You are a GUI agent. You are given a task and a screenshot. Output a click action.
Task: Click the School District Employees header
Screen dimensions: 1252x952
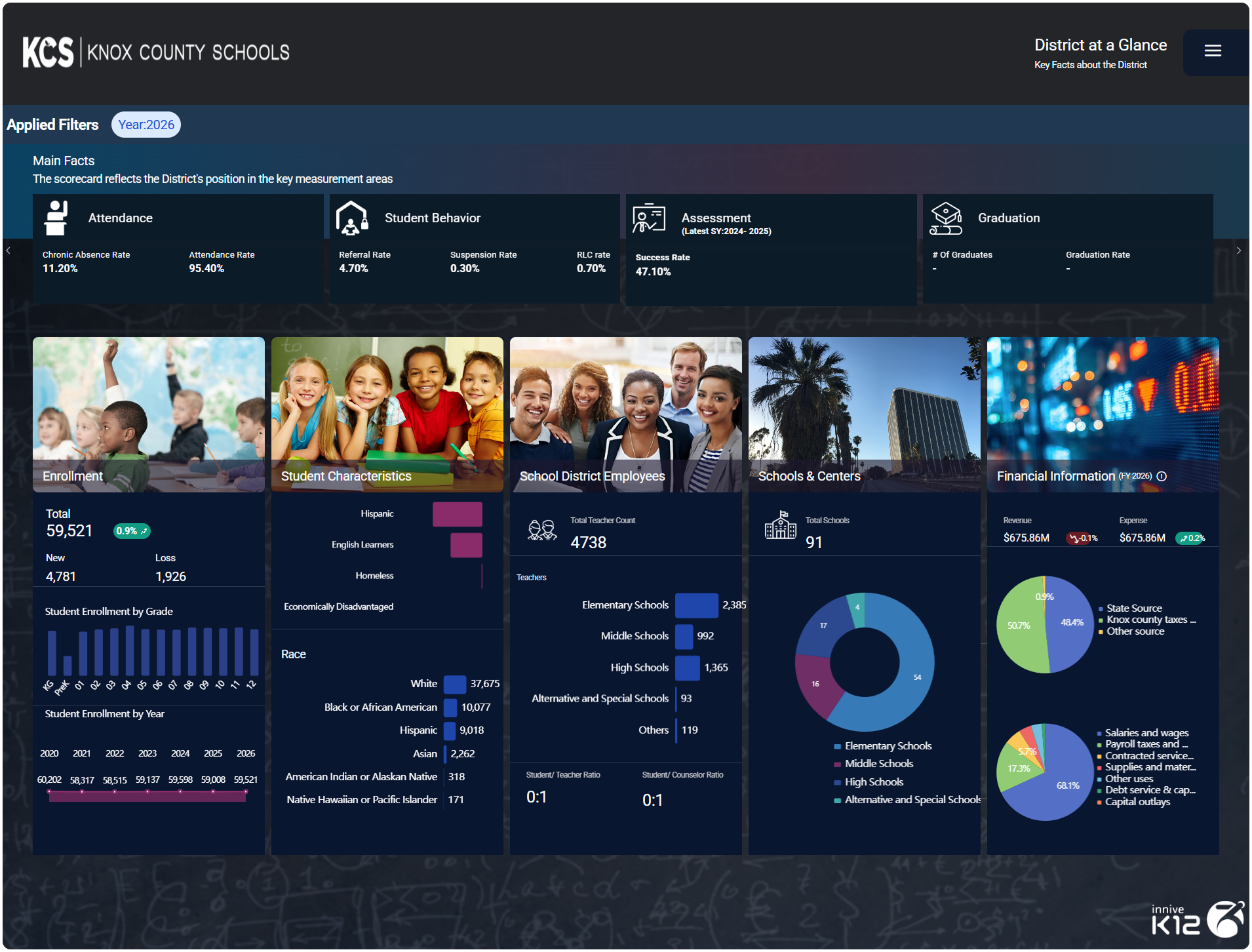625,415
